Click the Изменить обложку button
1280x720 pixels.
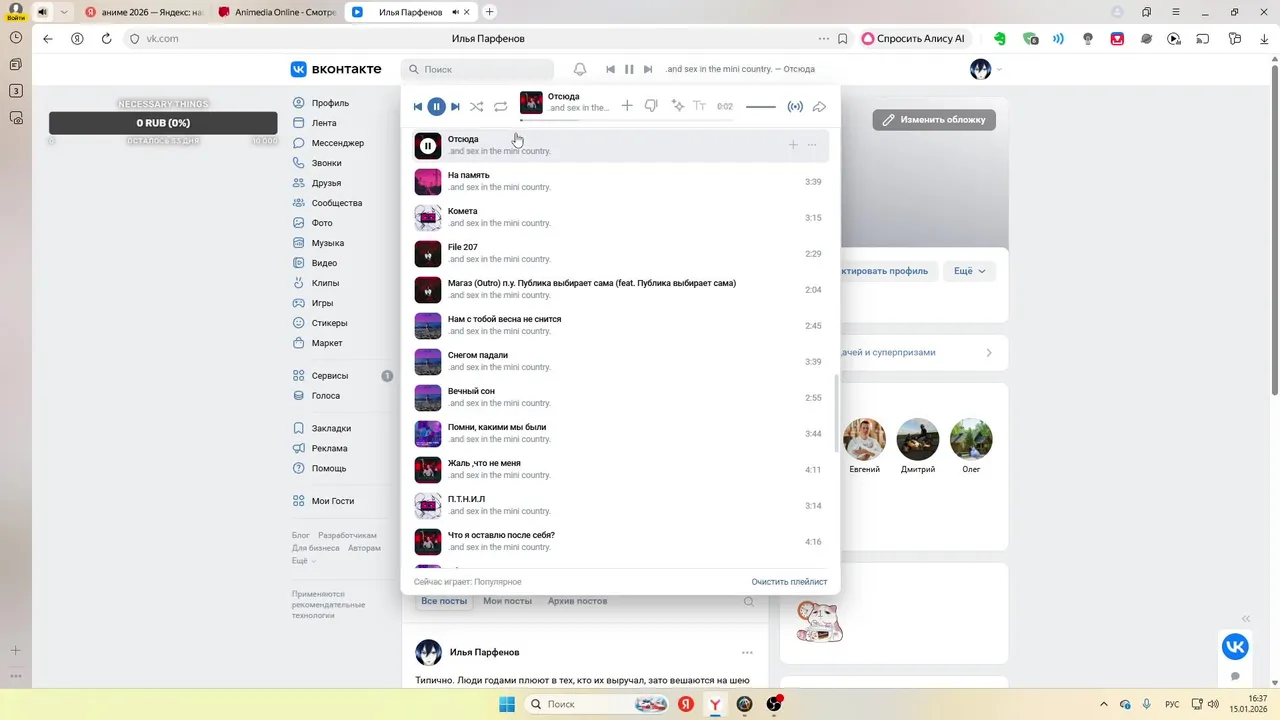click(934, 119)
